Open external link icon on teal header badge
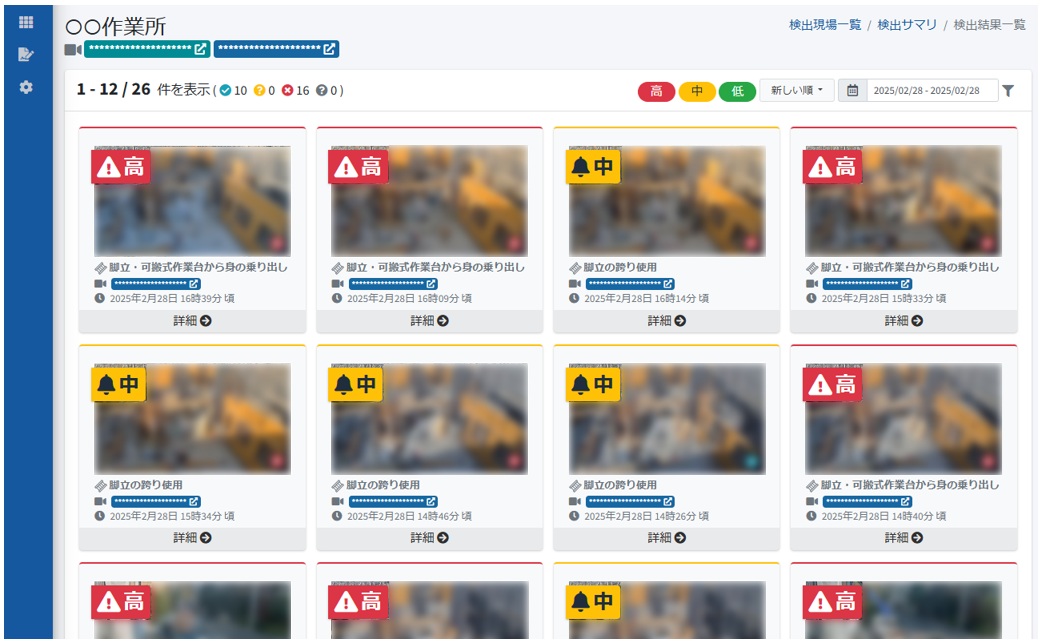 (200, 49)
